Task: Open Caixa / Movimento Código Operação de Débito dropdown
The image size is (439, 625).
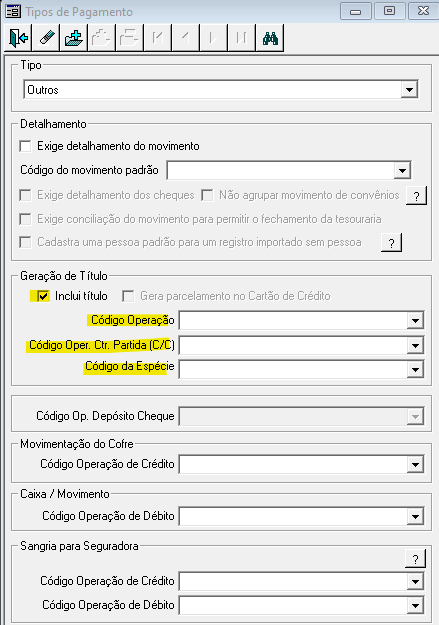Action: pos(415,517)
